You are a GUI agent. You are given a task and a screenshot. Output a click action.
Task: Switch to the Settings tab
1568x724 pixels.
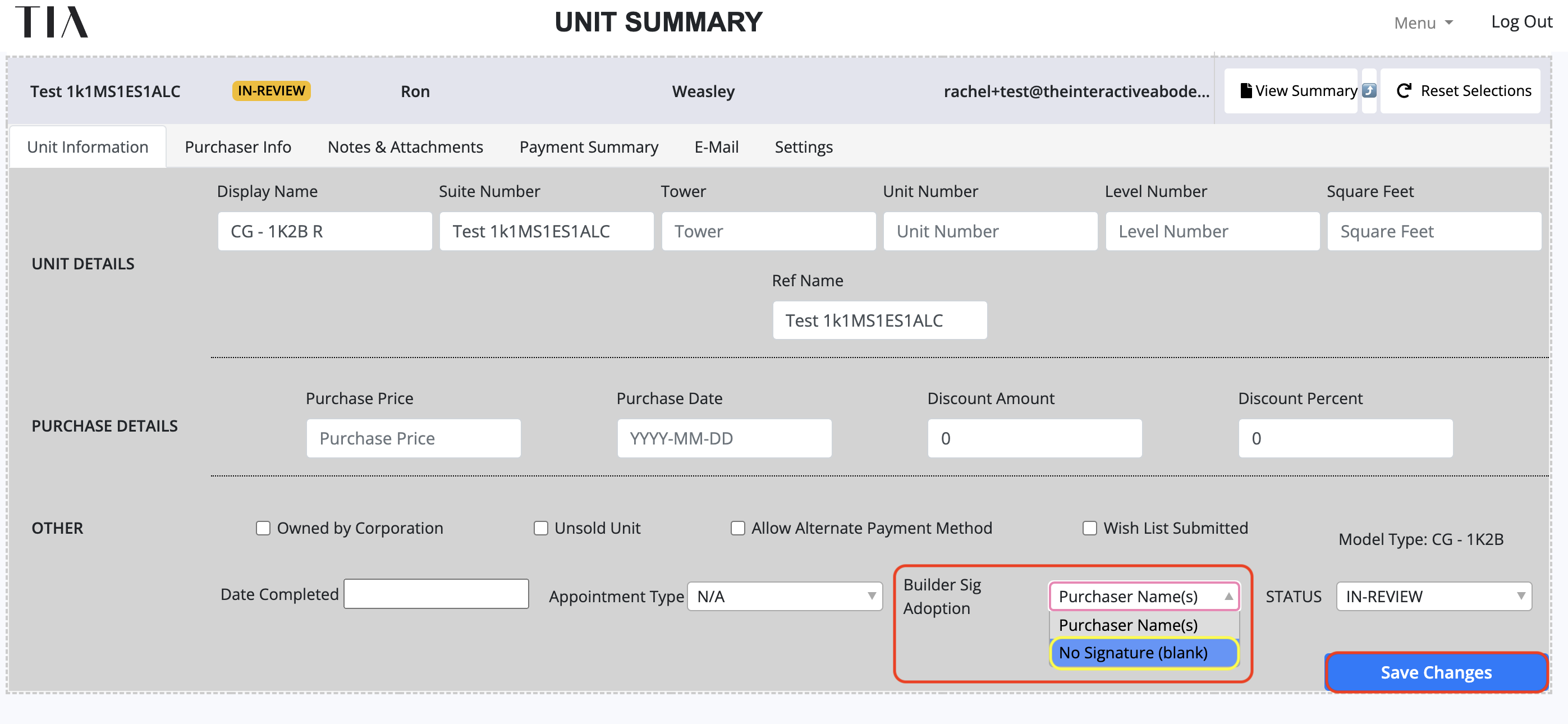point(804,146)
